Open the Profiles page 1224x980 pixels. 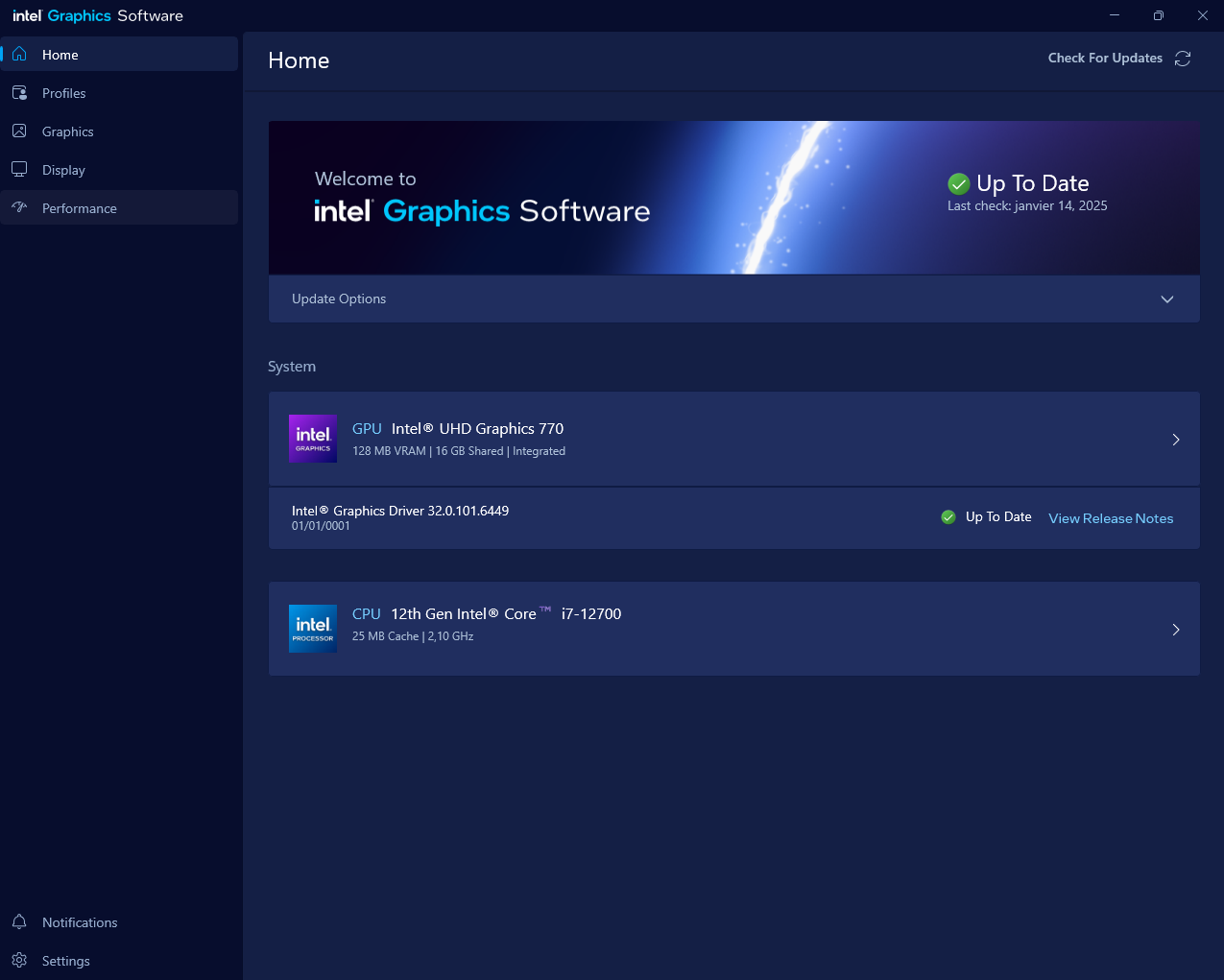pos(64,93)
